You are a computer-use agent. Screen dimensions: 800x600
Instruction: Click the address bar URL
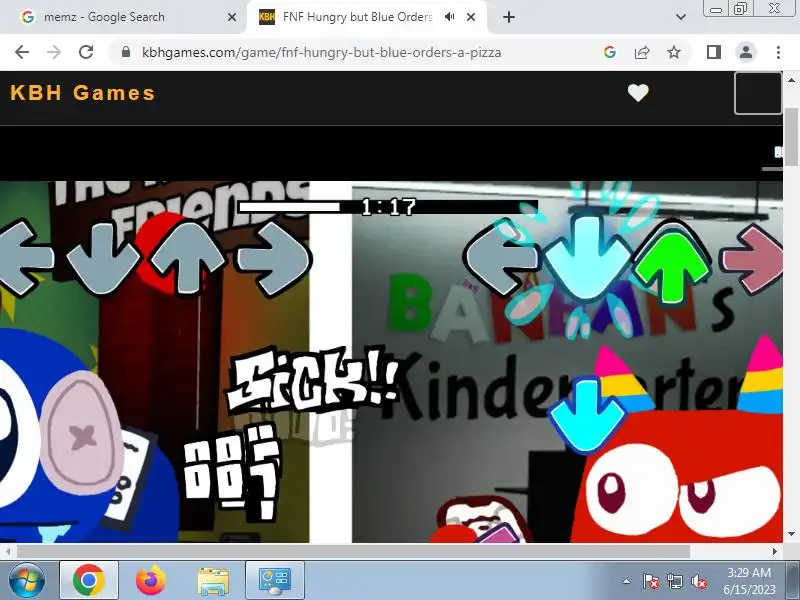321,52
